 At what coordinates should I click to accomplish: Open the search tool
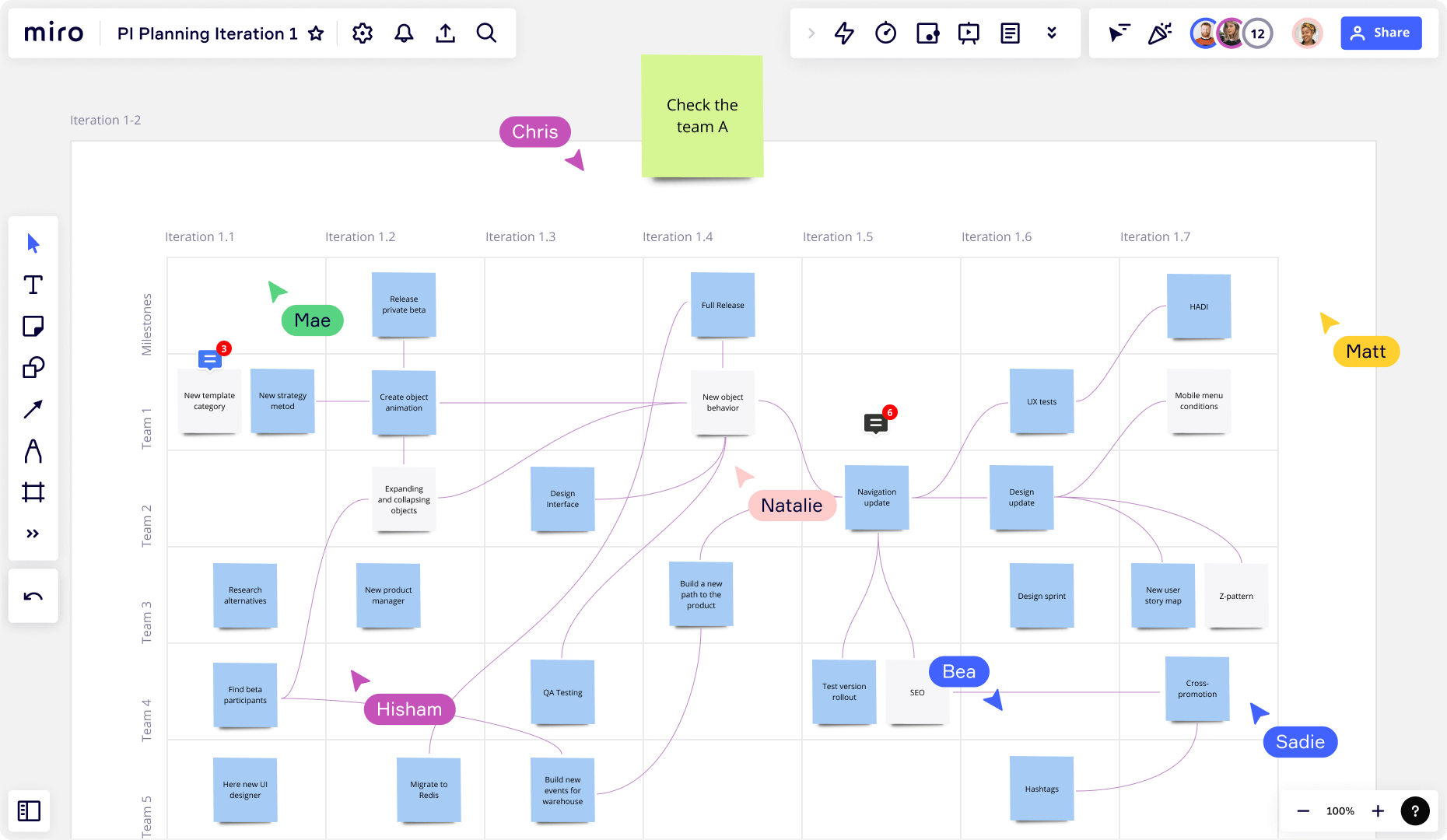point(486,33)
